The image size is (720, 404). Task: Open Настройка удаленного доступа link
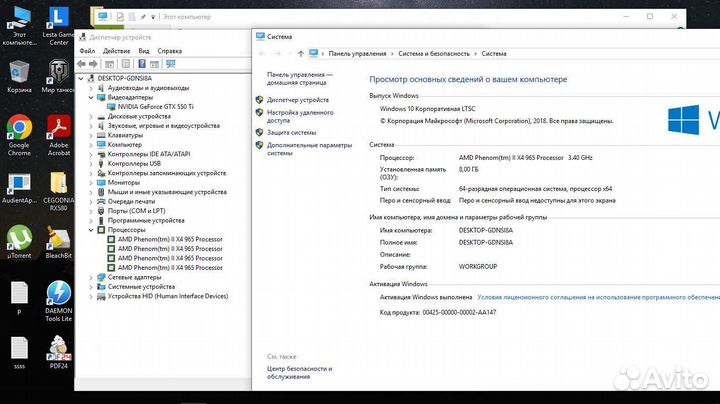click(300, 116)
